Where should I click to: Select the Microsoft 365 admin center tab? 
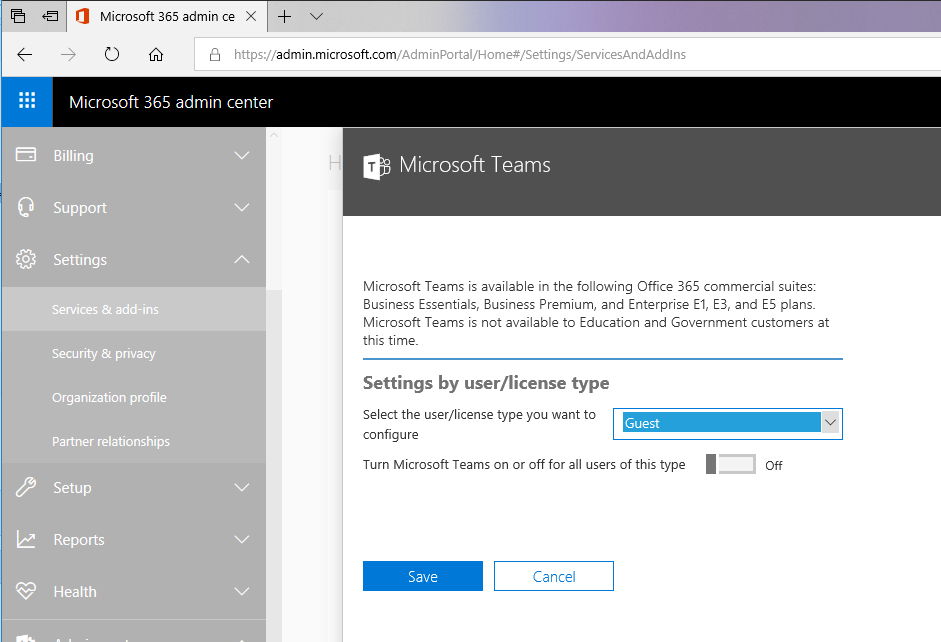click(x=167, y=16)
